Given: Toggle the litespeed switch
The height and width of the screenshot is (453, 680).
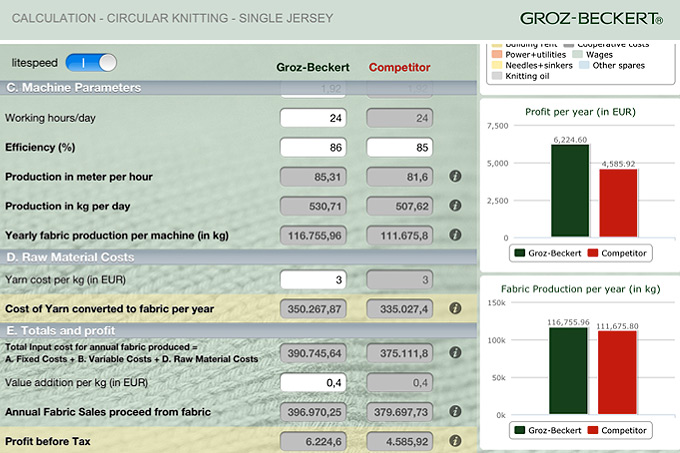Looking at the screenshot, I should [x=91, y=63].
